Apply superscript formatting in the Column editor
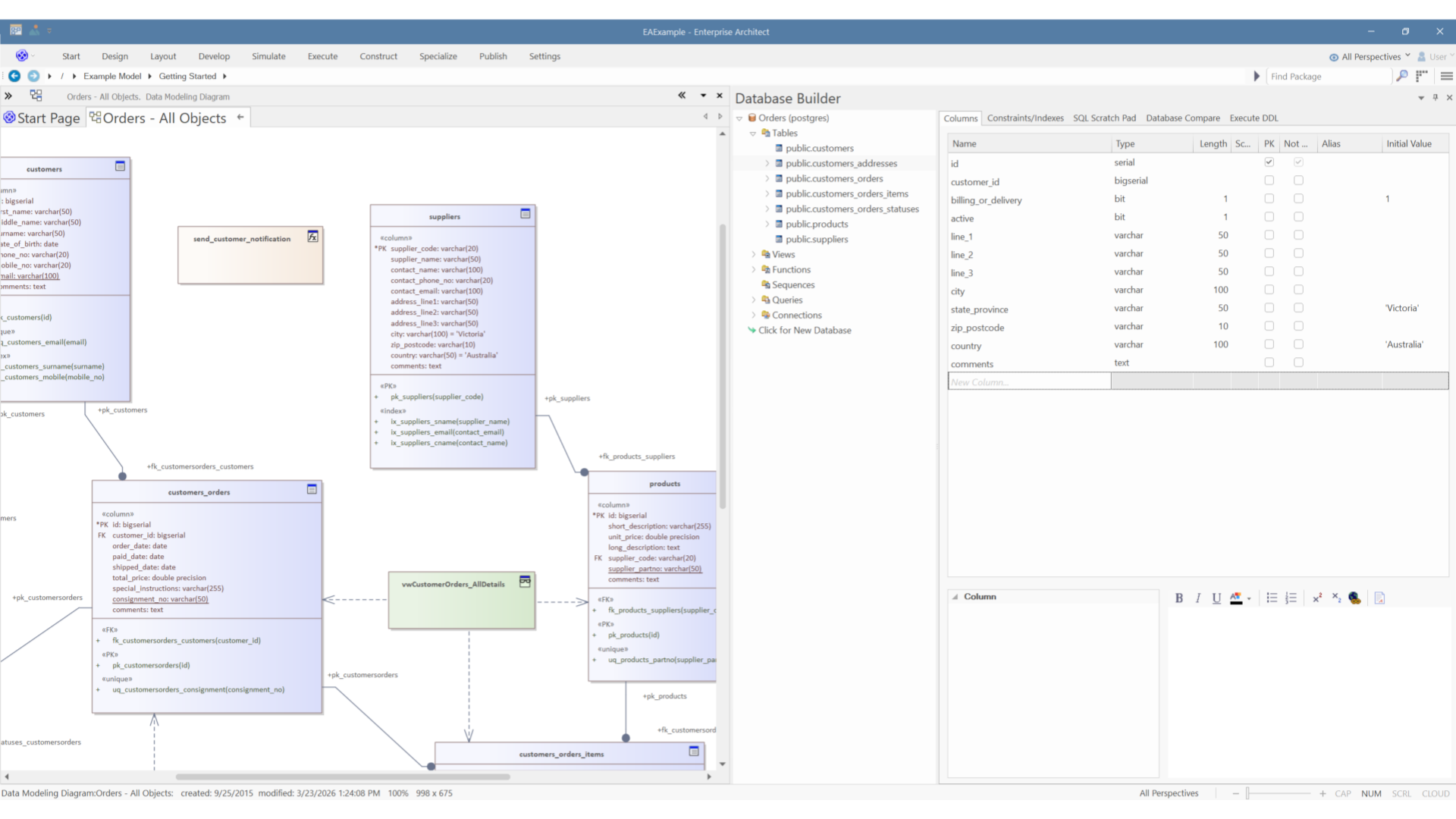1456x819 pixels. pyautogui.click(x=1316, y=598)
